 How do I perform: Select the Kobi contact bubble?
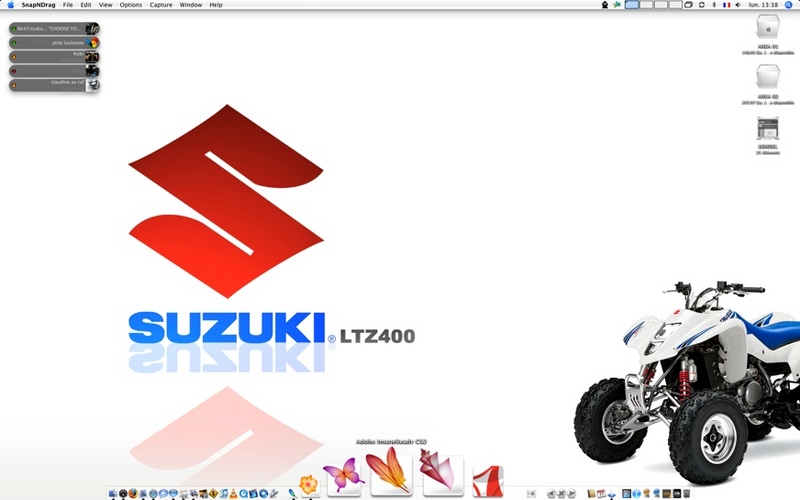(x=54, y=57)
